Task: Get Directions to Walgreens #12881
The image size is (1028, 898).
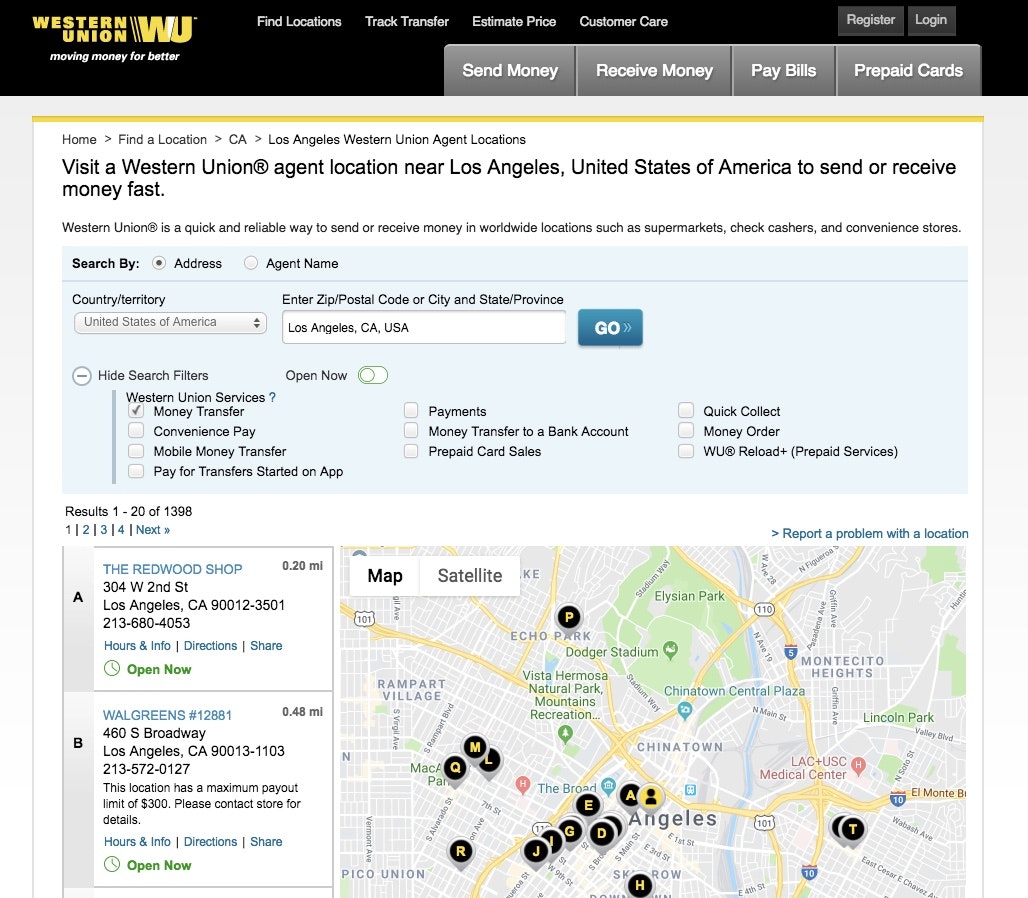Action: tap(210, 841)
